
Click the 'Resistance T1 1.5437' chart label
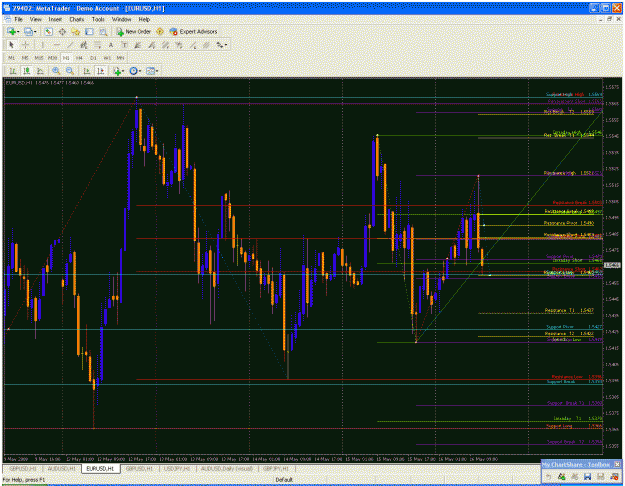pos(569,310)
